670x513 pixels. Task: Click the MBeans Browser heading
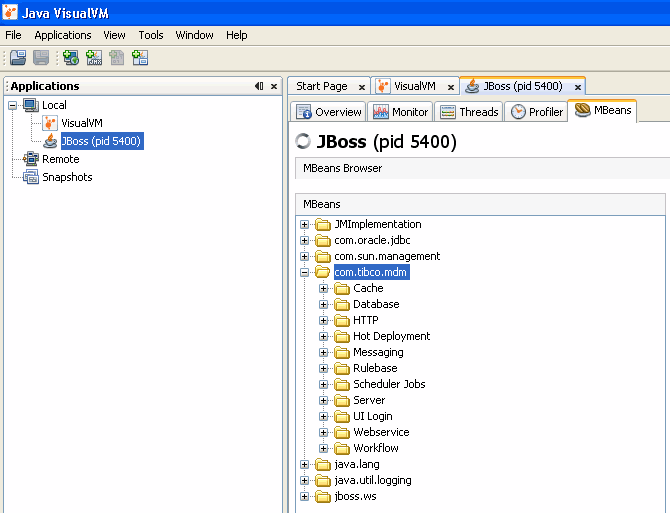(x=343, y=168)
